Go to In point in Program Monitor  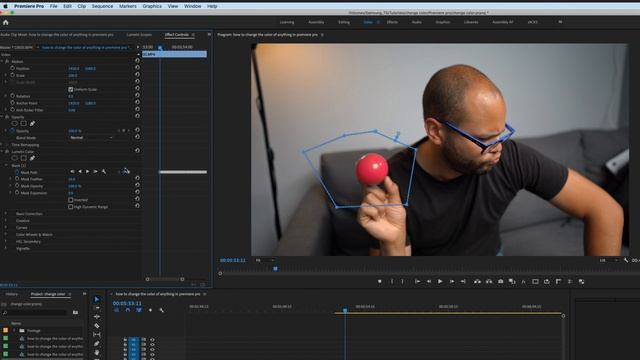(x=417, y=281)
